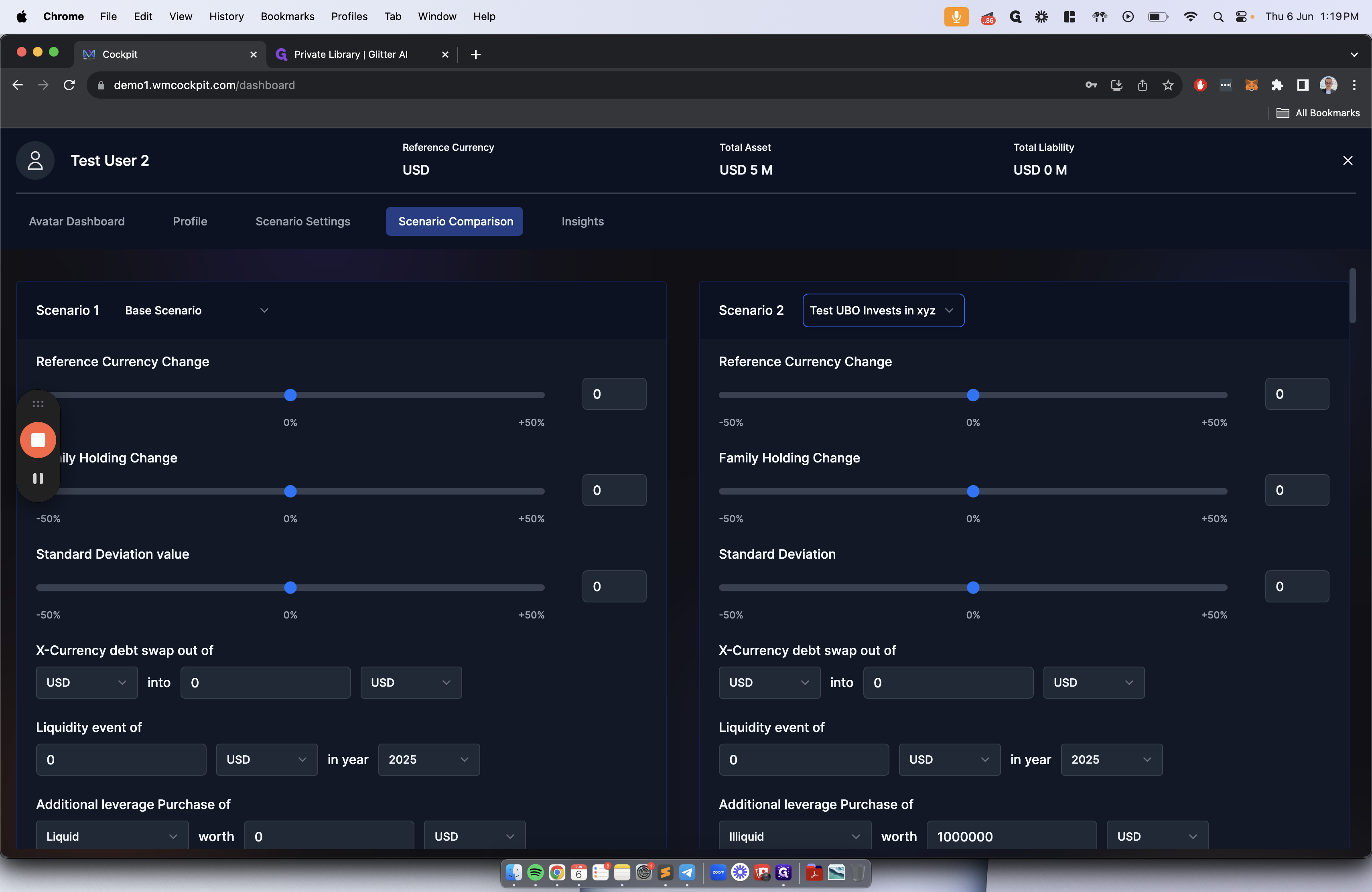Open Wi-Fi status in menu bar
Viewport: 1372px width, 892px height.
[1190, 17]
